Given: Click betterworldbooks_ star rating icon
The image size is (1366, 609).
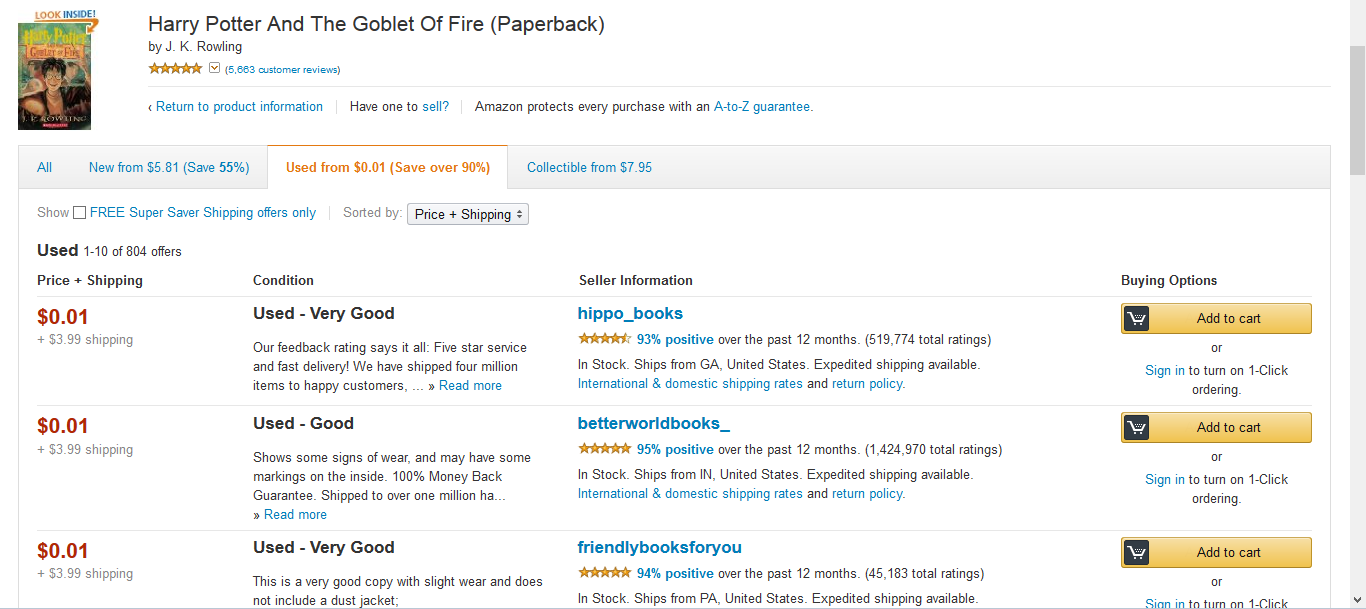Looking at the screenshot, I should coord(604,449).
